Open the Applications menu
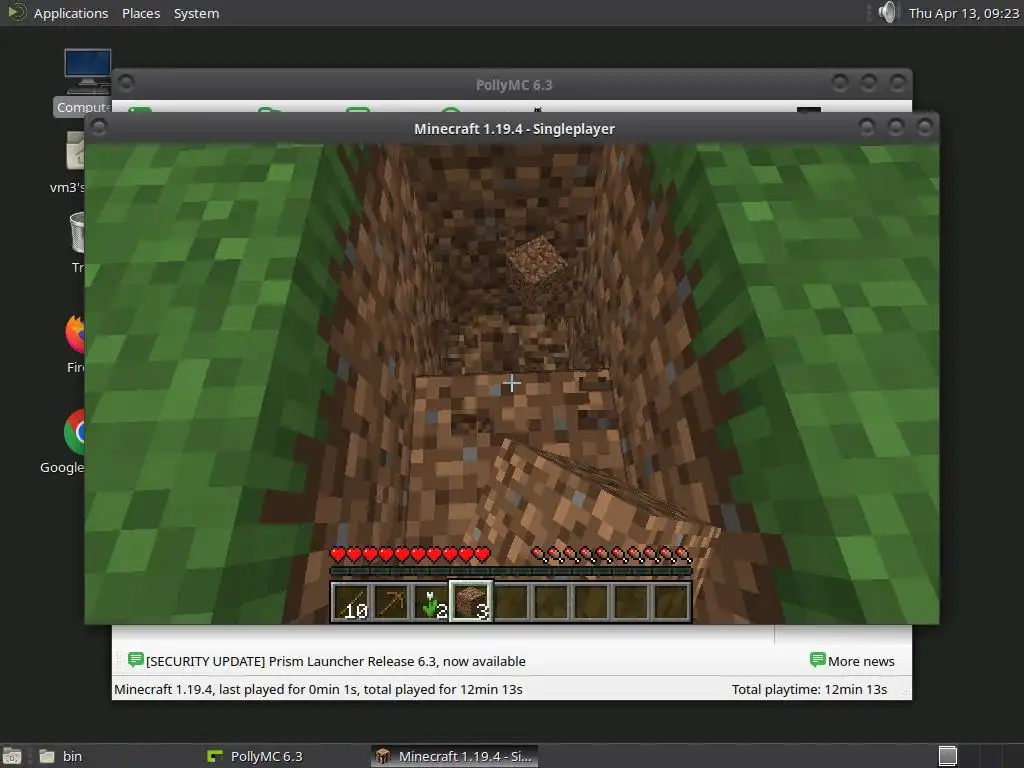1024x768 pixels. click(x=71, y=13)
